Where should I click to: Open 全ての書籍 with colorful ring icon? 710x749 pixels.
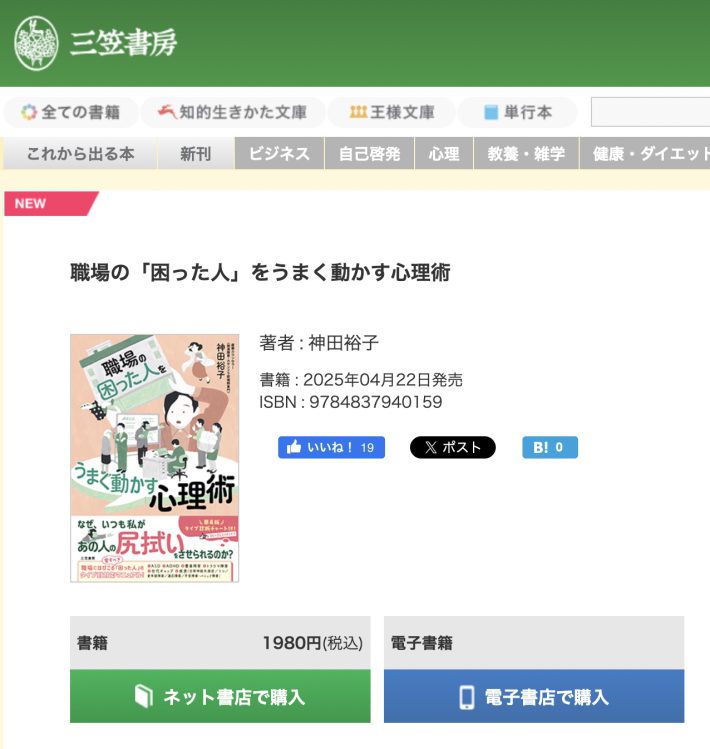click(71, 112)
